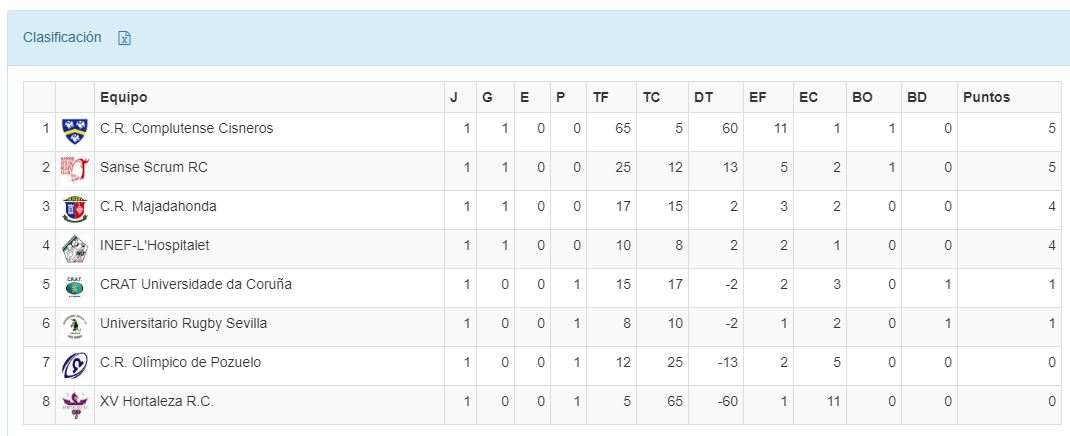Click the Equipo column header
1070x436 pixels.
(123, 97)
